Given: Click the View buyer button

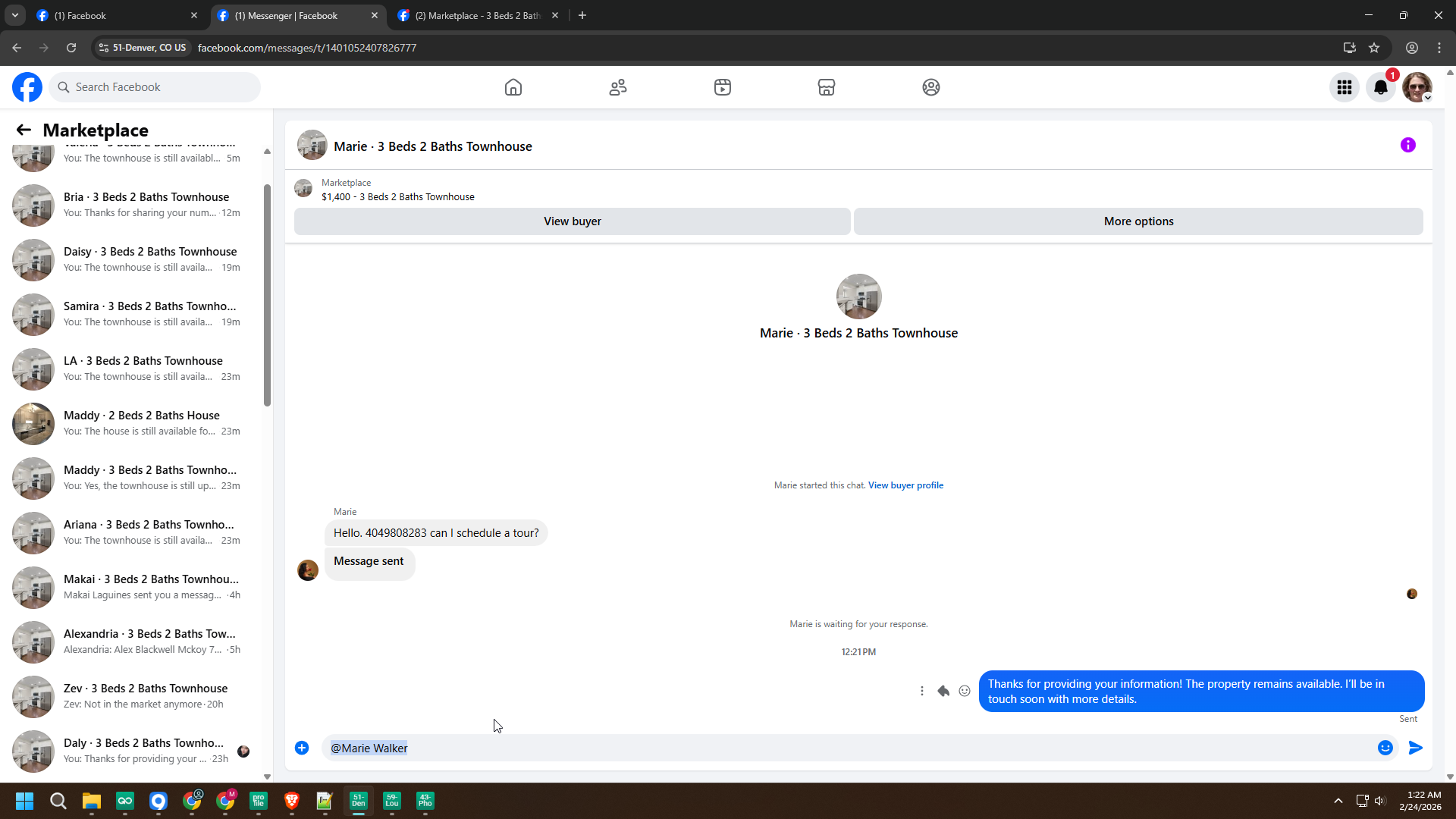Looking at the screenshot, I should point(573,221).
